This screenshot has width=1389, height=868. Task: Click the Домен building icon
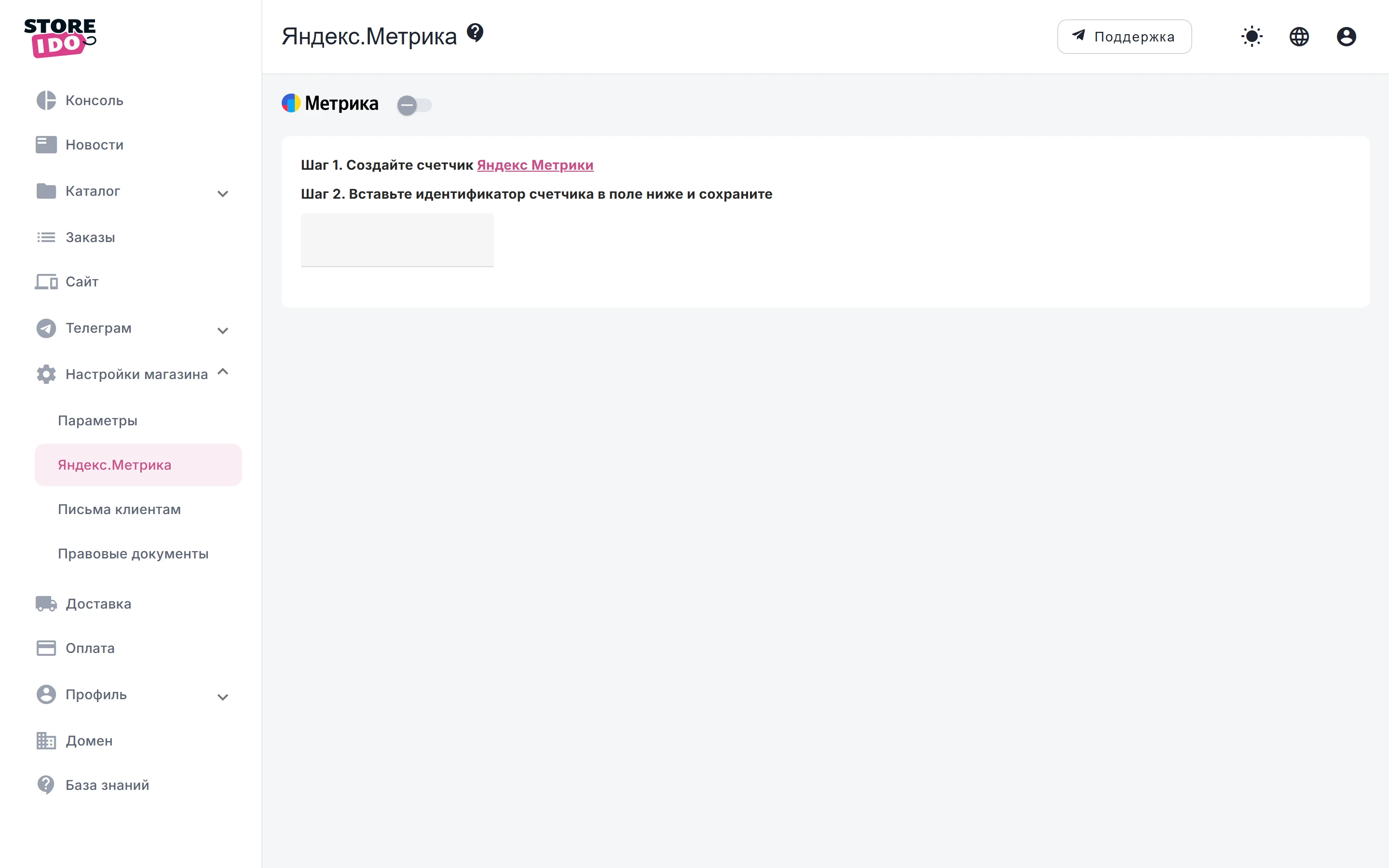click(x=46, y=741)
